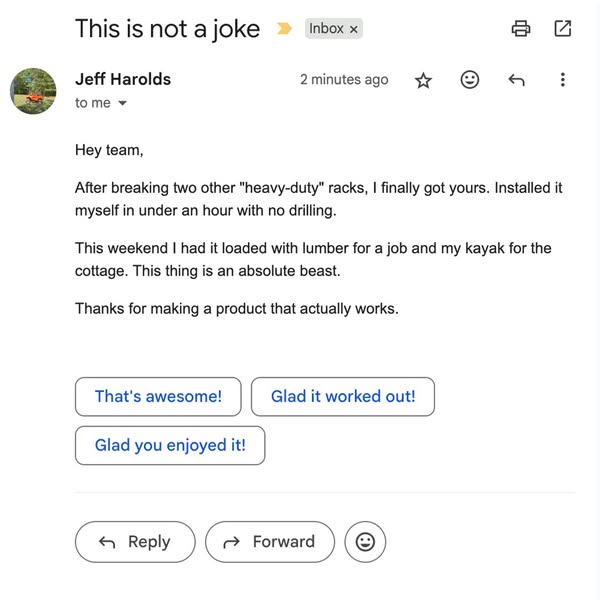
Task: Click the "2 minutes ago" timestamp
Action: point(344,80)
